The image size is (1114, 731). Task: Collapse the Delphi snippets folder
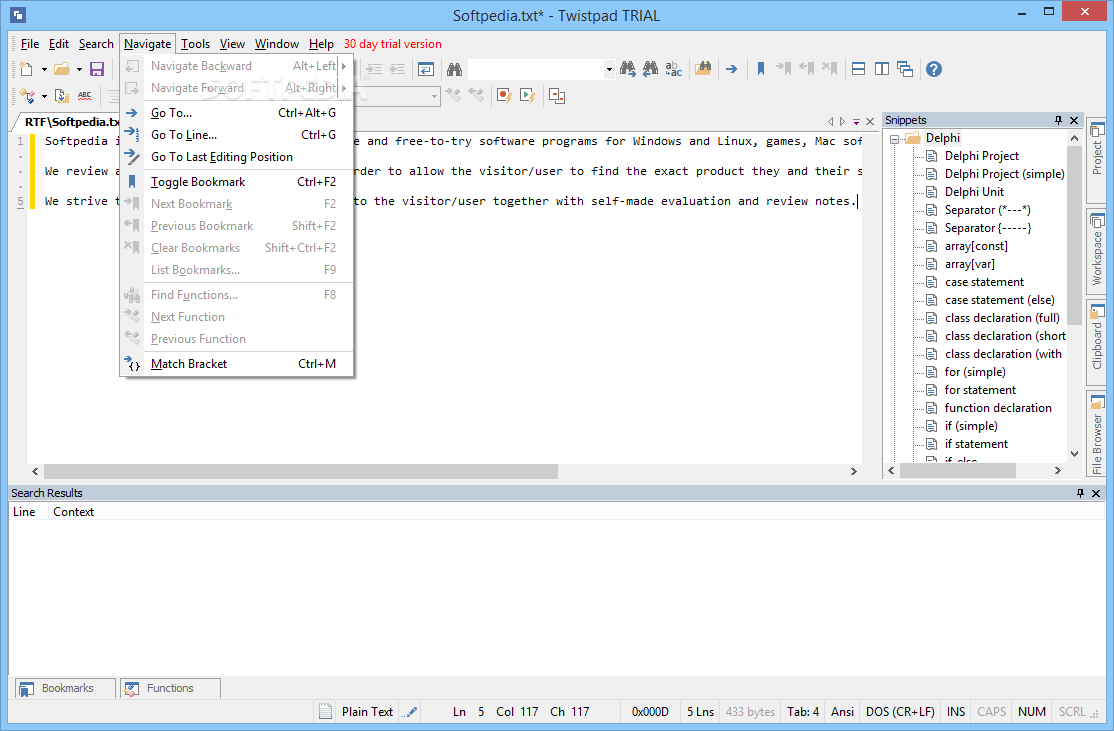point(894,139)
